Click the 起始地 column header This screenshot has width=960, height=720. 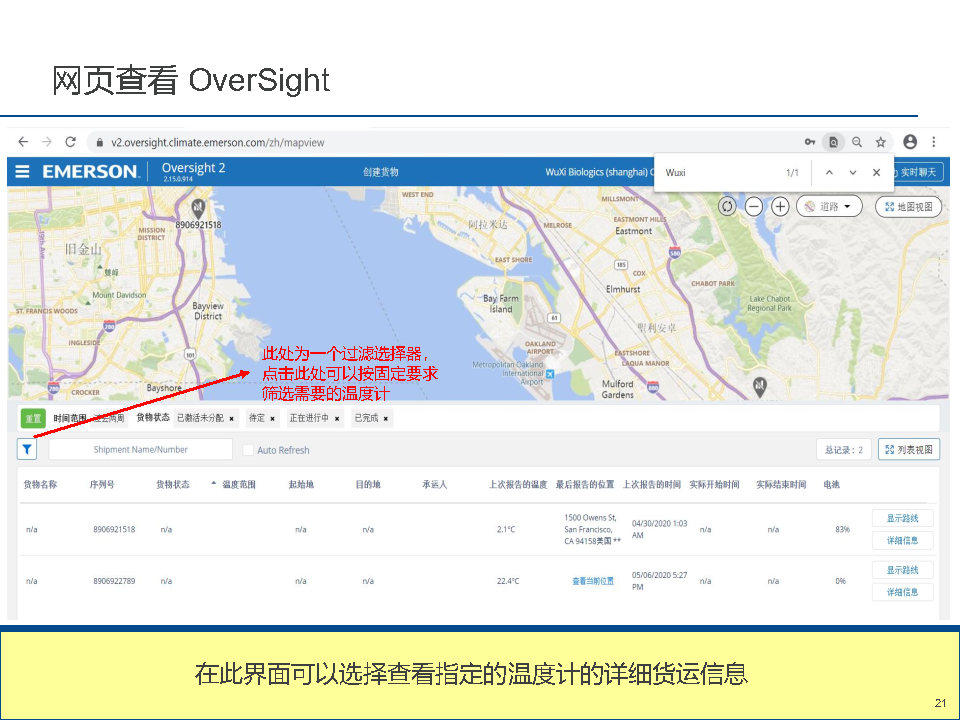[x=301, y=484]
